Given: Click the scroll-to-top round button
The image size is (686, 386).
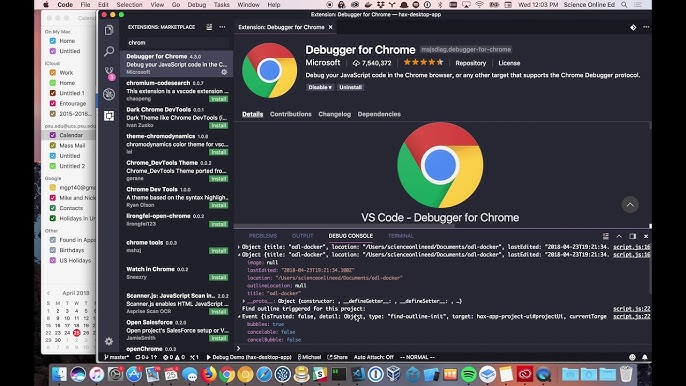Looking at the screenshot, I should (630, 204).
